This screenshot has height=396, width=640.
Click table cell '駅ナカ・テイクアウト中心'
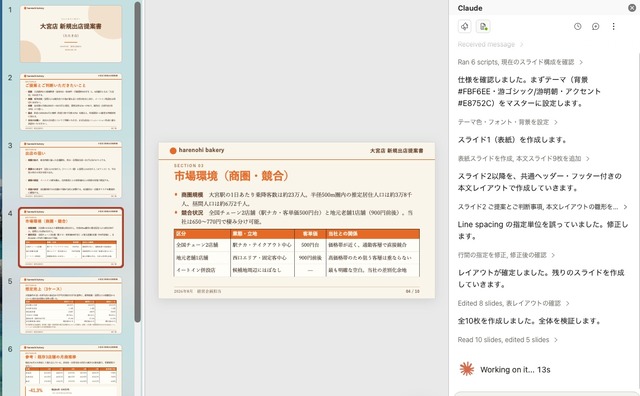[x=262, y=245]
